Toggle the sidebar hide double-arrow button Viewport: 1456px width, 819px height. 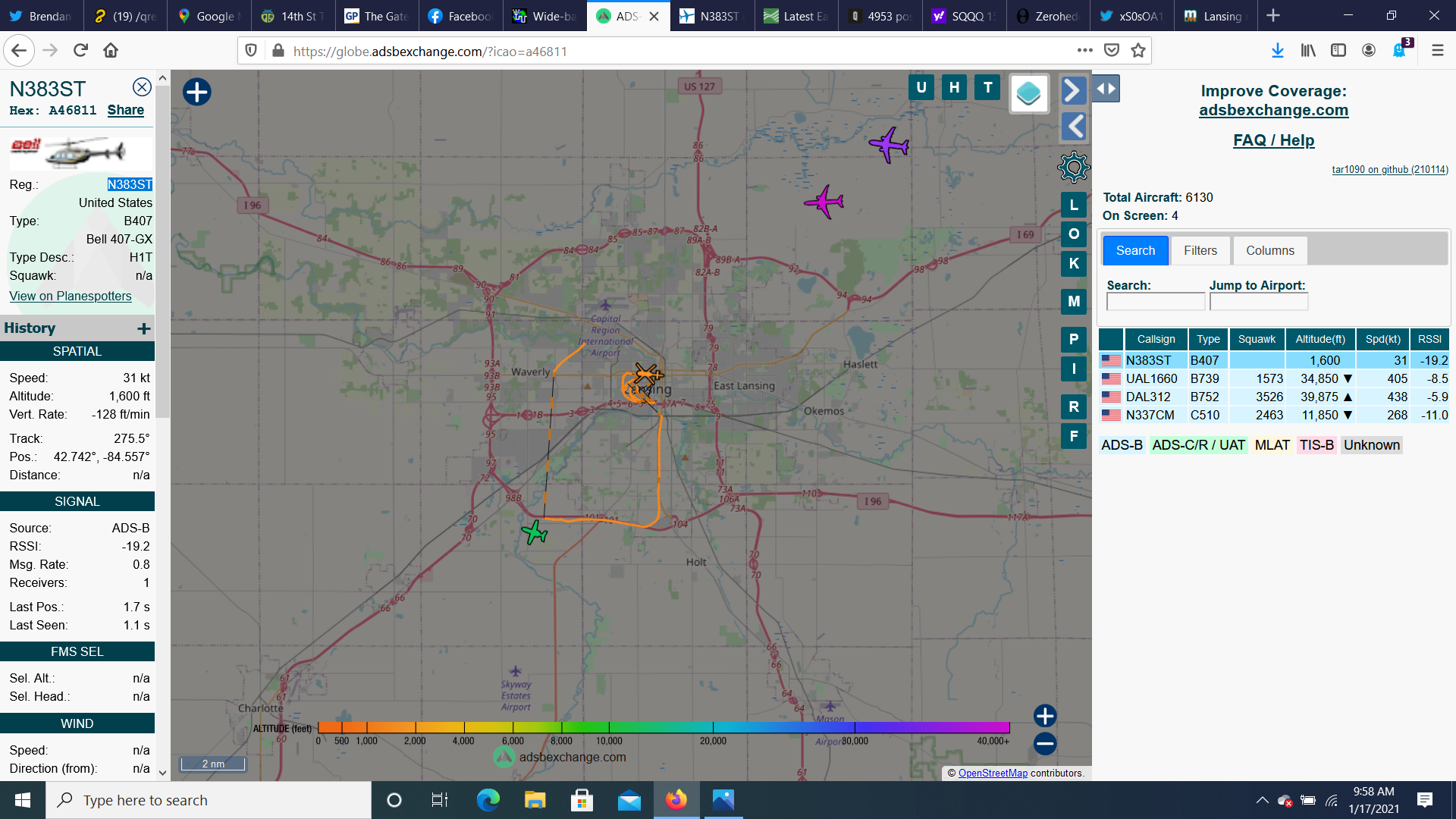coord(1106,89)
